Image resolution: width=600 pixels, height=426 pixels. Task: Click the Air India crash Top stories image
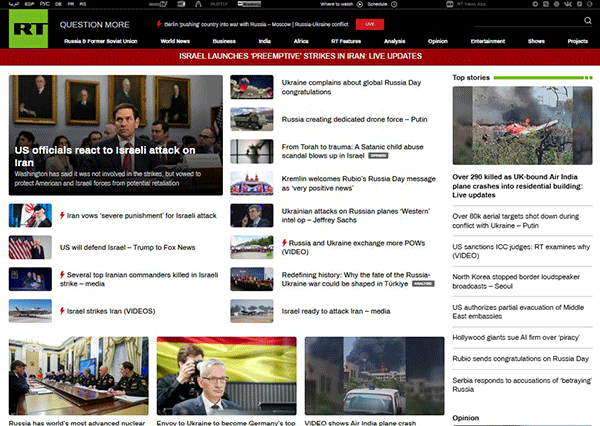(x=522, y=126)
